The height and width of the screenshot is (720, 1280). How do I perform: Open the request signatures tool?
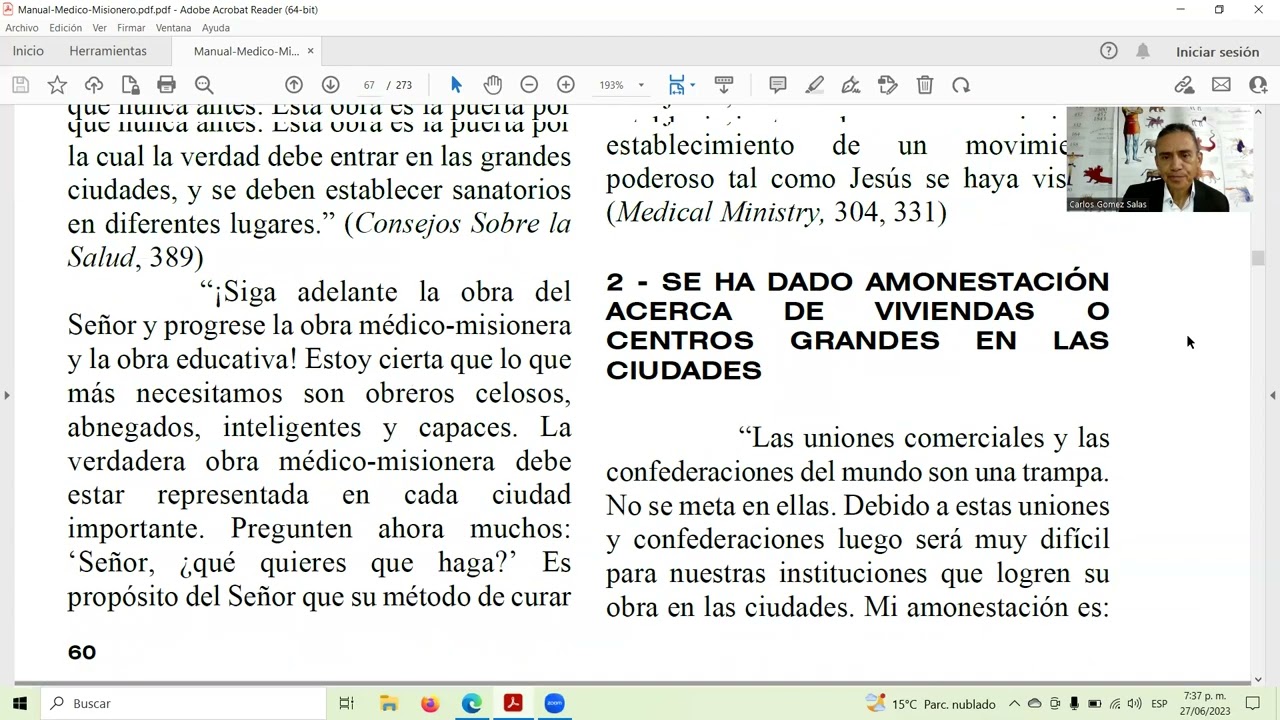pyautogui.click(x=888, y=85)
